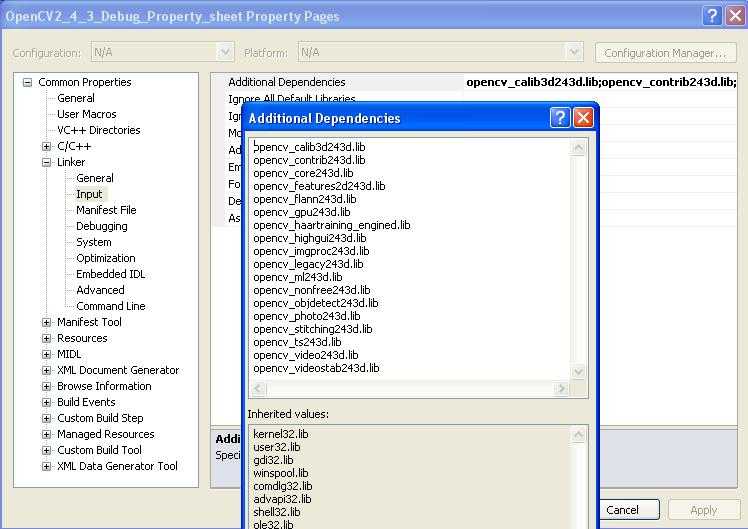Open the Platform dropdown
Viewport: 748px width, 529px height.
pos(574,52)
